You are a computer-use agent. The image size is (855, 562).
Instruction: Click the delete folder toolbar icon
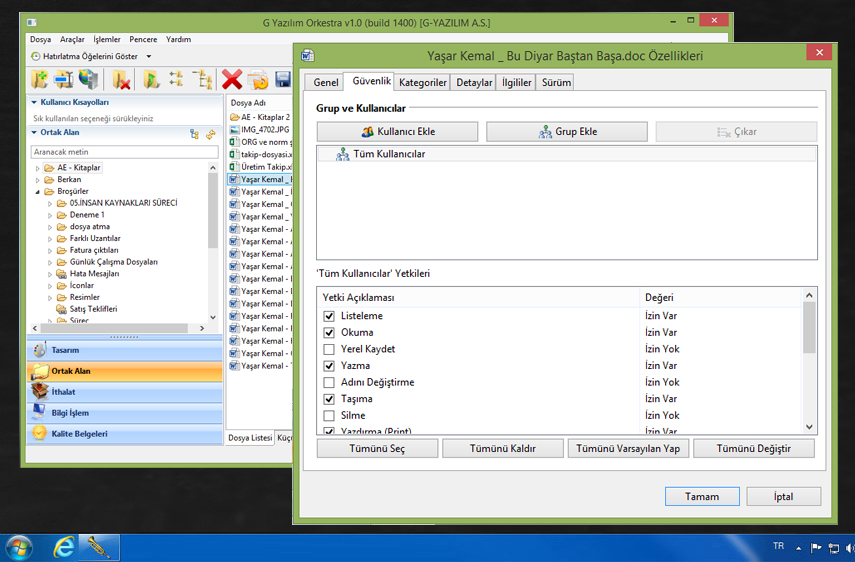[x=122, y=80]
